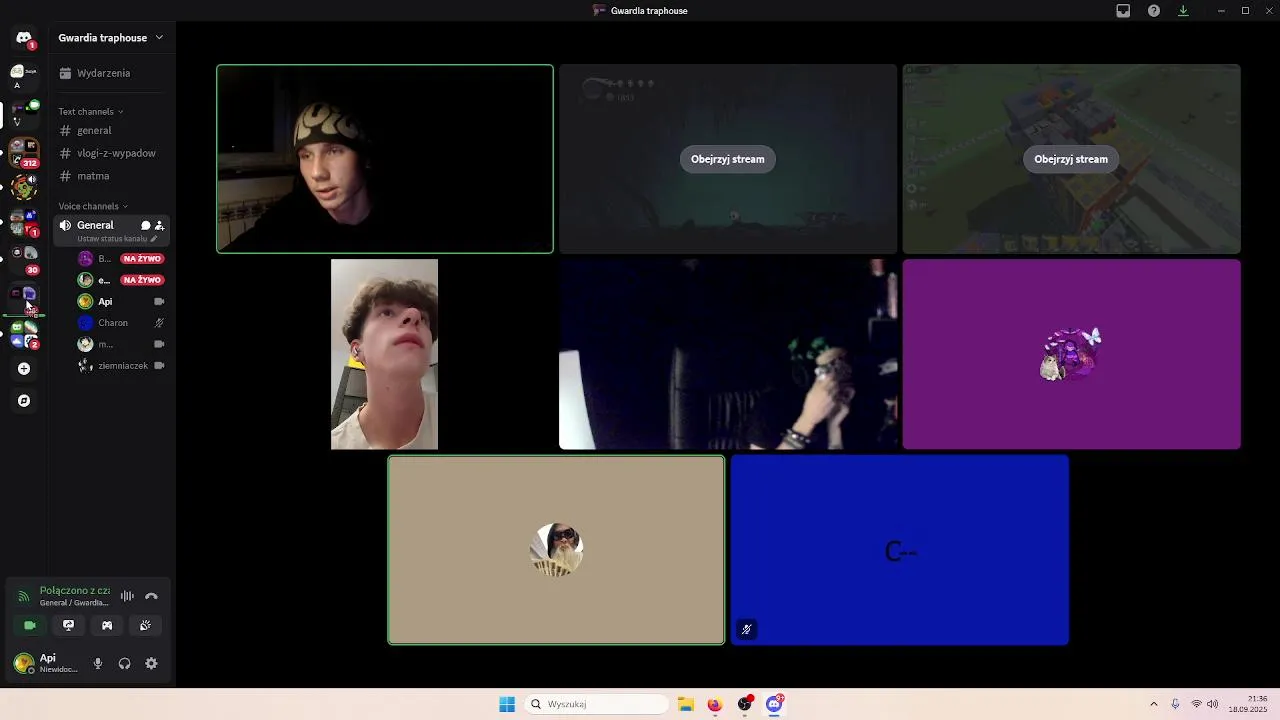Viewport: 1280px width, 720px height.
Task: Click camera icon next to ziemniaczek
Action: coord(159,366)
